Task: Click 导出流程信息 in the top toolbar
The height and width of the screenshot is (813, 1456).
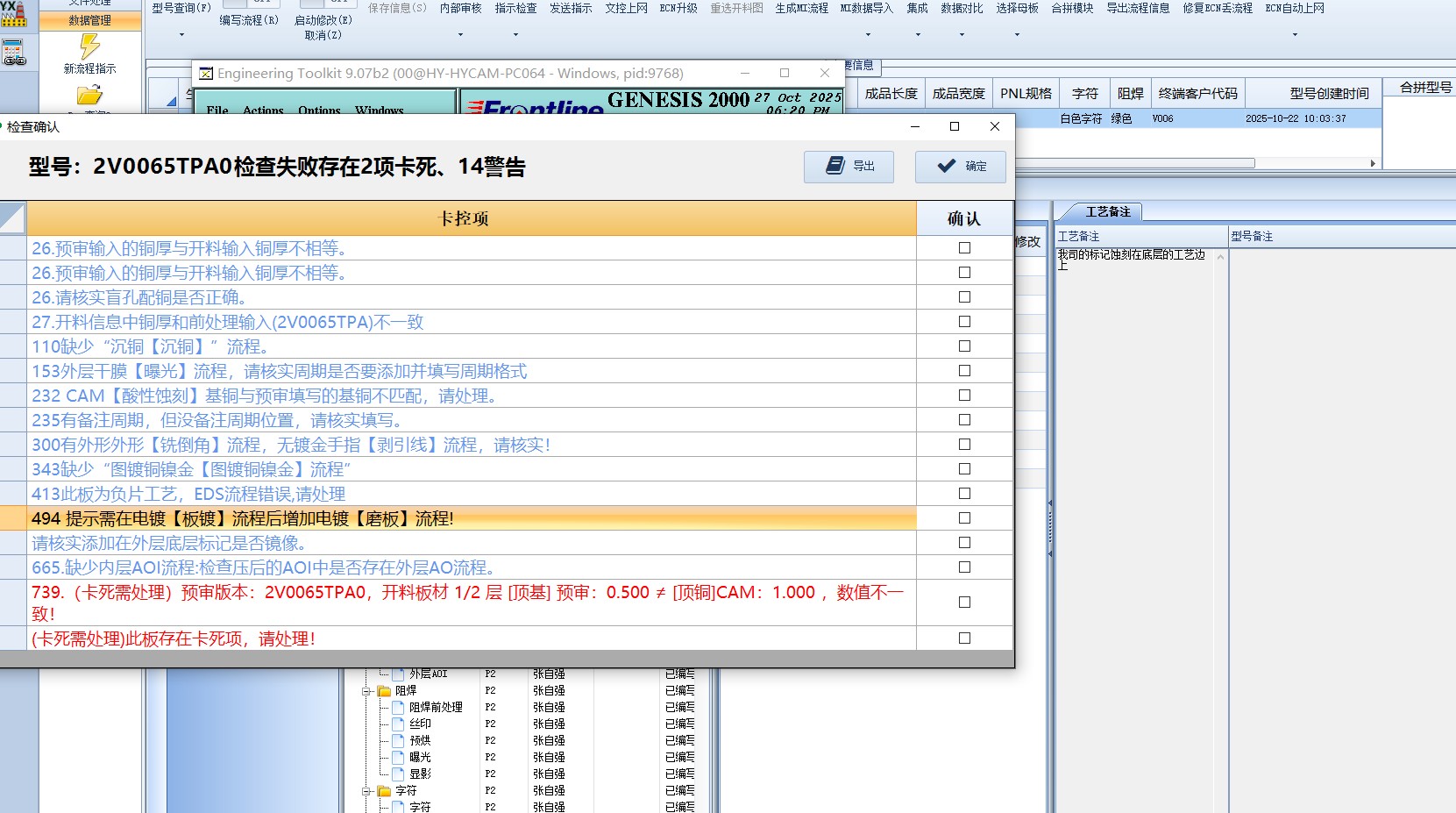Action: point(1138,8)
